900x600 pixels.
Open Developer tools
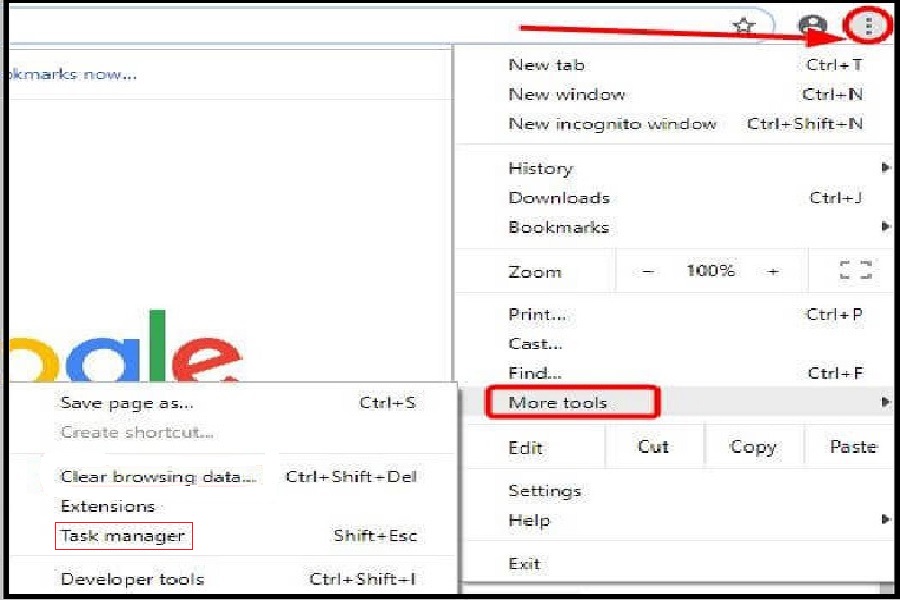[x=132, y=579]
